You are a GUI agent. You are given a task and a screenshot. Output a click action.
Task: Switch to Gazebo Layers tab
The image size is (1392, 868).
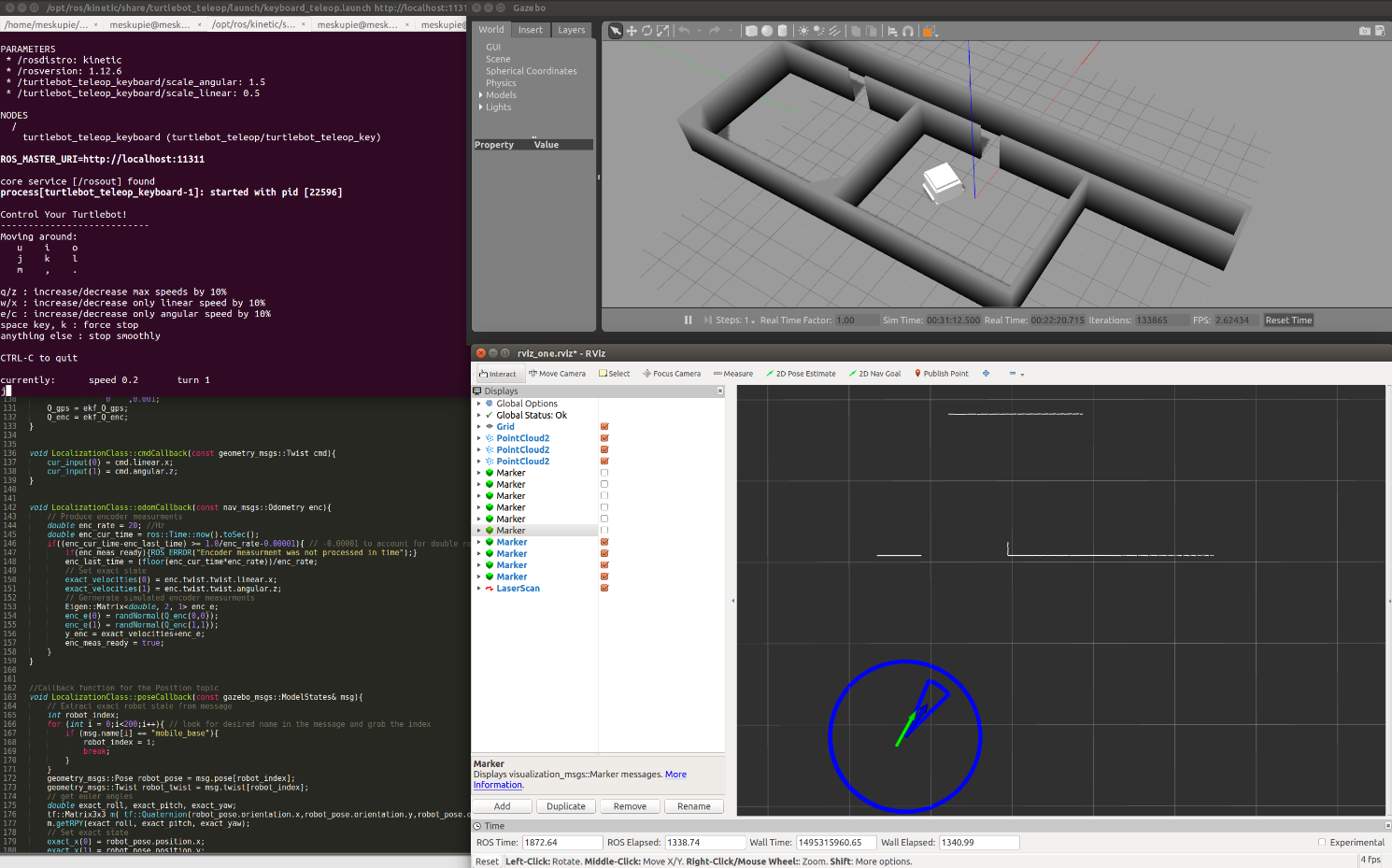click(572, 30)
